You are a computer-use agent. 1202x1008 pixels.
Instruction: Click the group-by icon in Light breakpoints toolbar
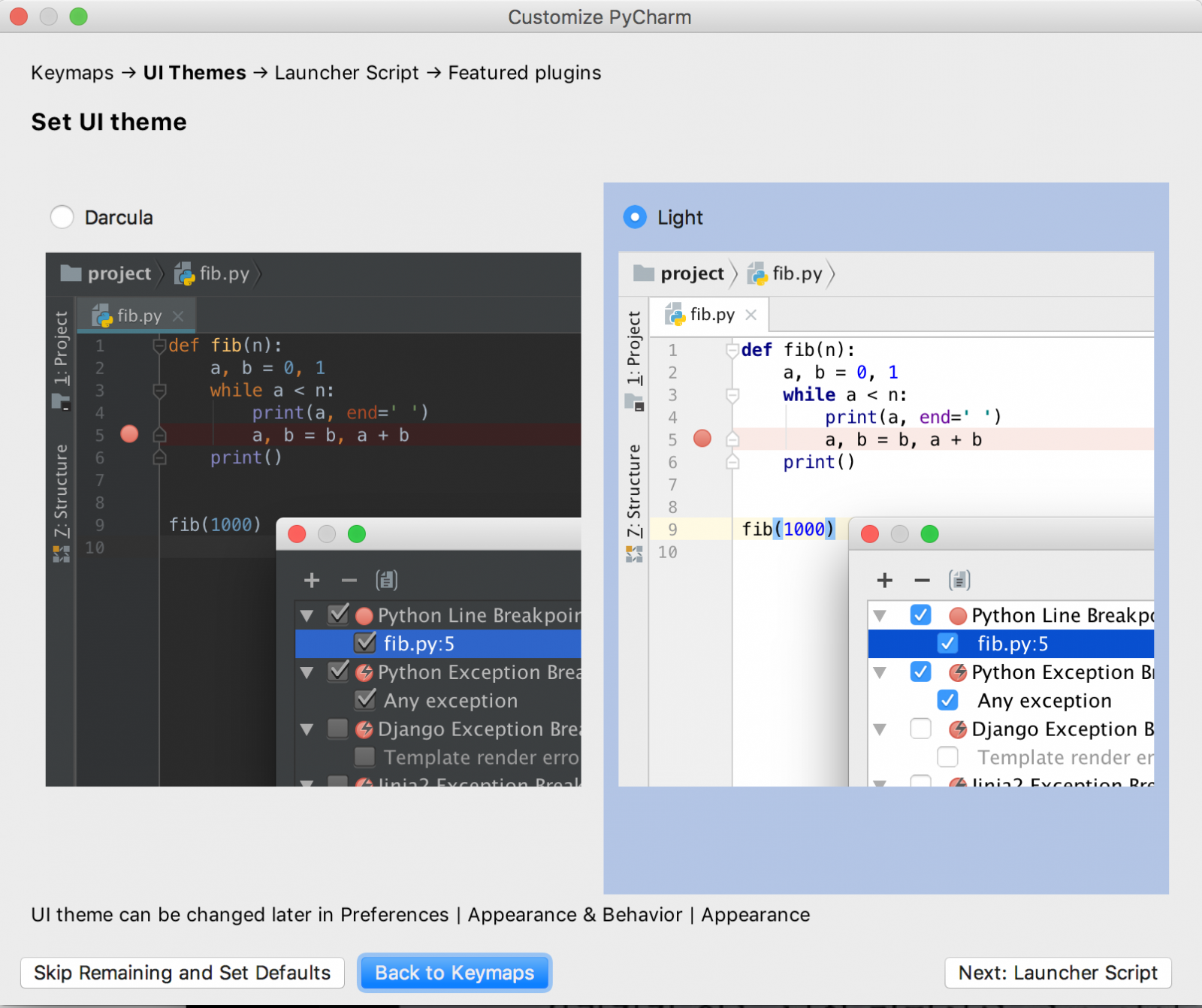coord(959,580)
